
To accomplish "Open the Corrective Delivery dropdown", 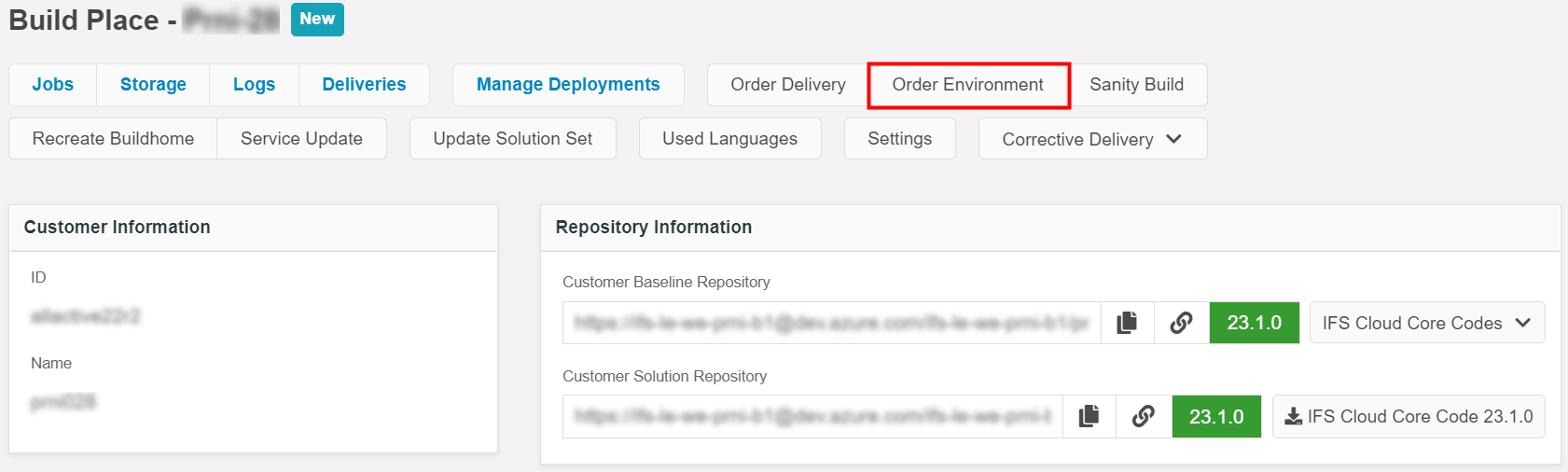I will [1092, 139].
